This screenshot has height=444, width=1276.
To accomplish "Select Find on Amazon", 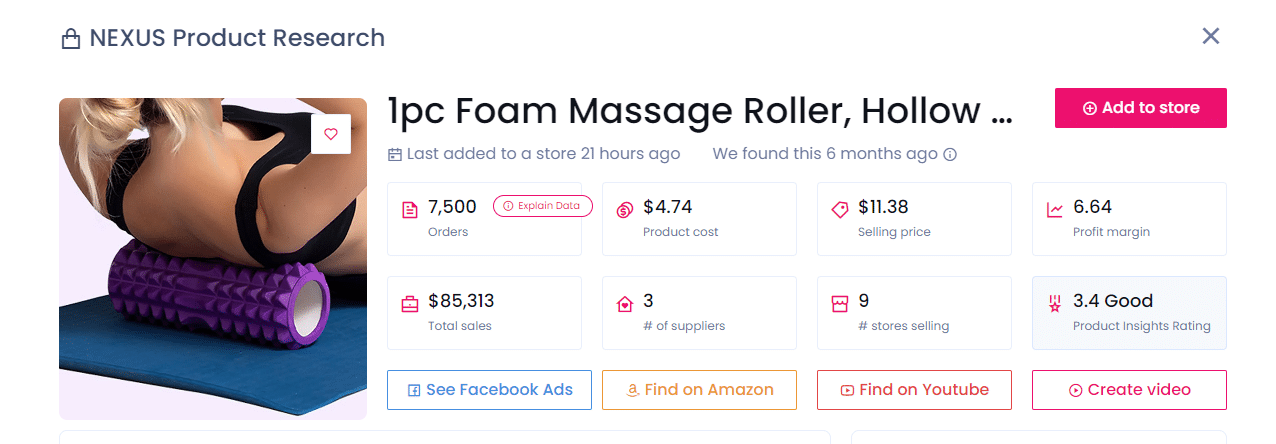I will pyautogui.click(x=699, y=390).
